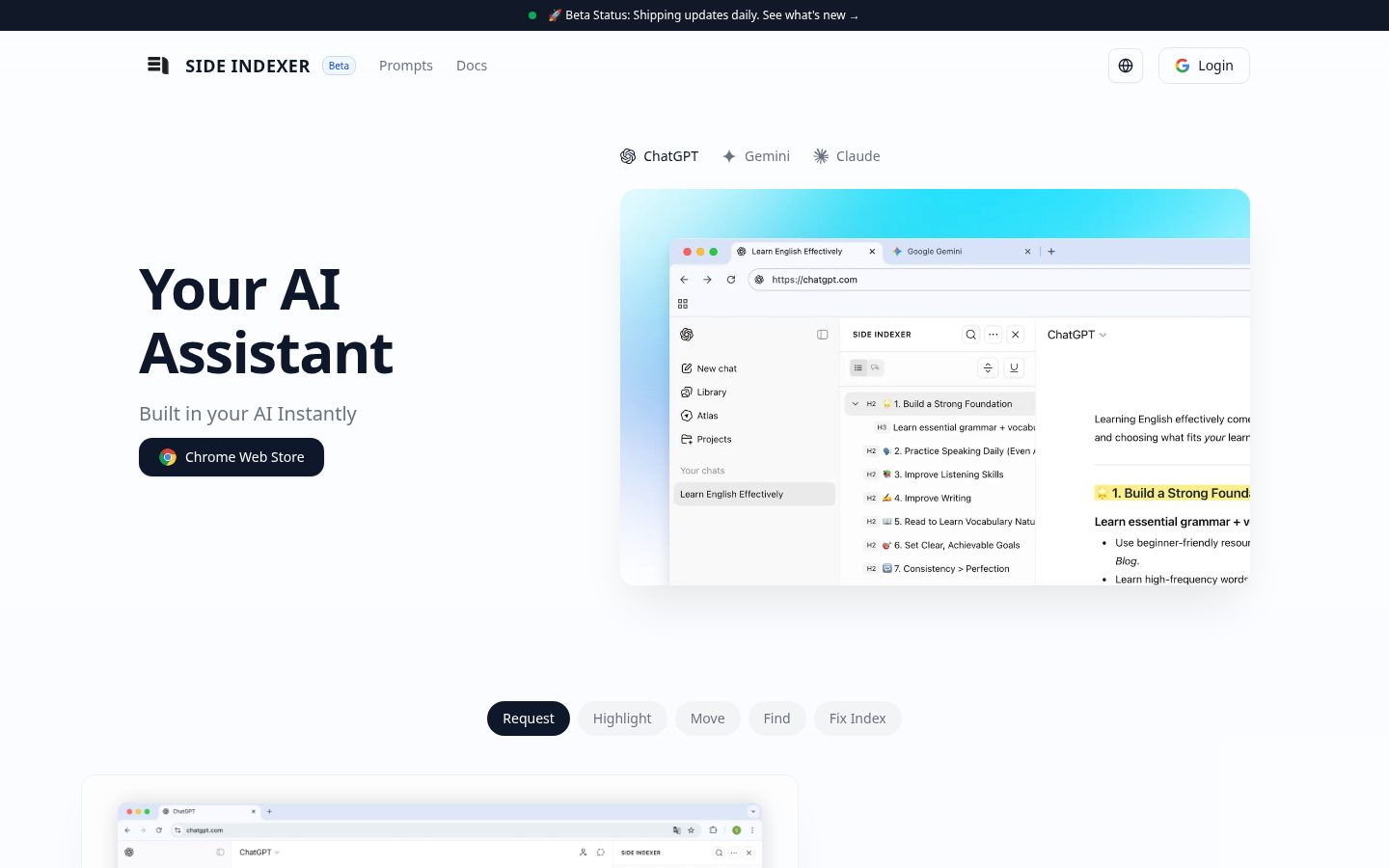Select the Move feature pill
Image resolution: width=1389 pixels, height=868 pixels.
(707, 719)
